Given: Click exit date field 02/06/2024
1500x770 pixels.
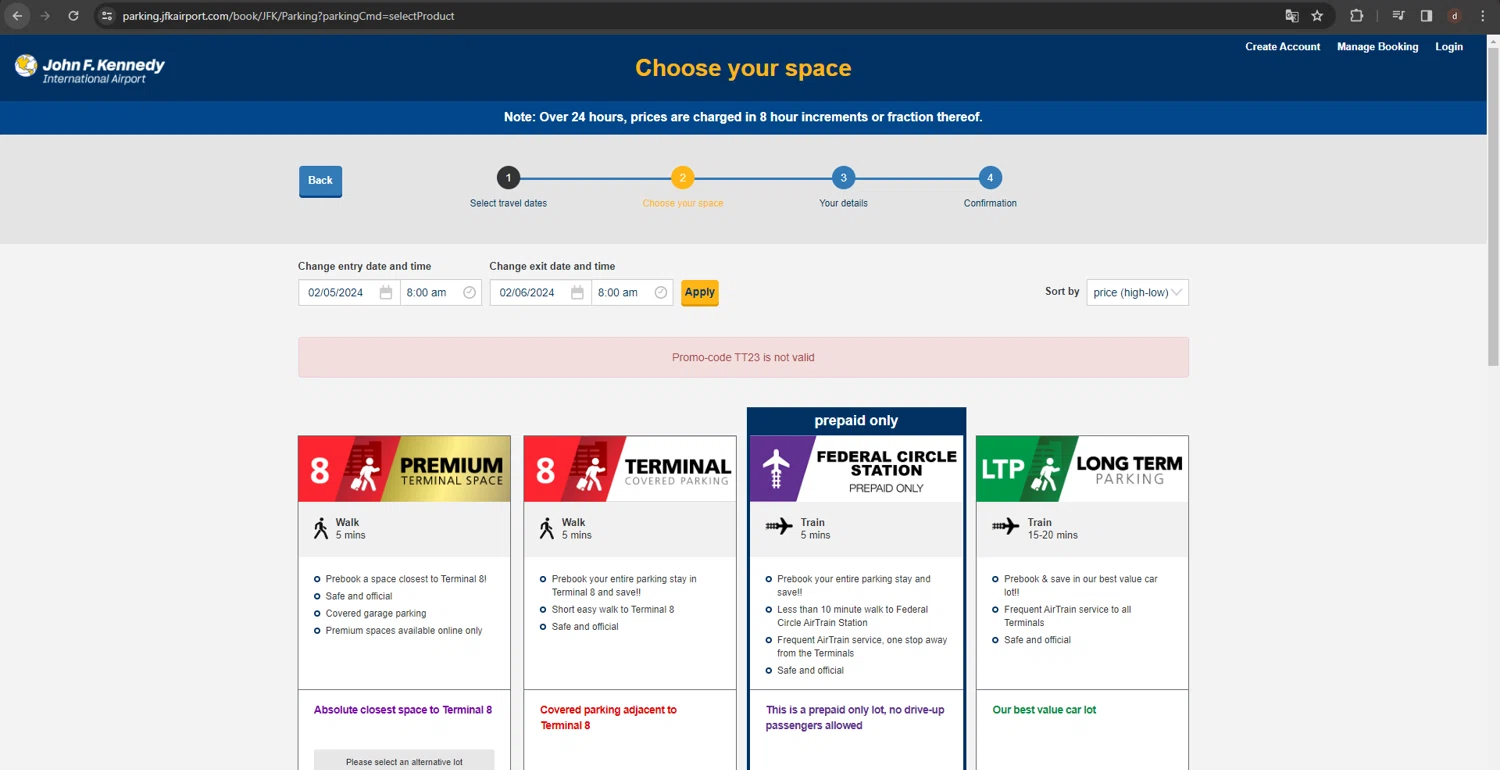Looking at the screenshot, I should pyautogui.click(x=540, y=293).
